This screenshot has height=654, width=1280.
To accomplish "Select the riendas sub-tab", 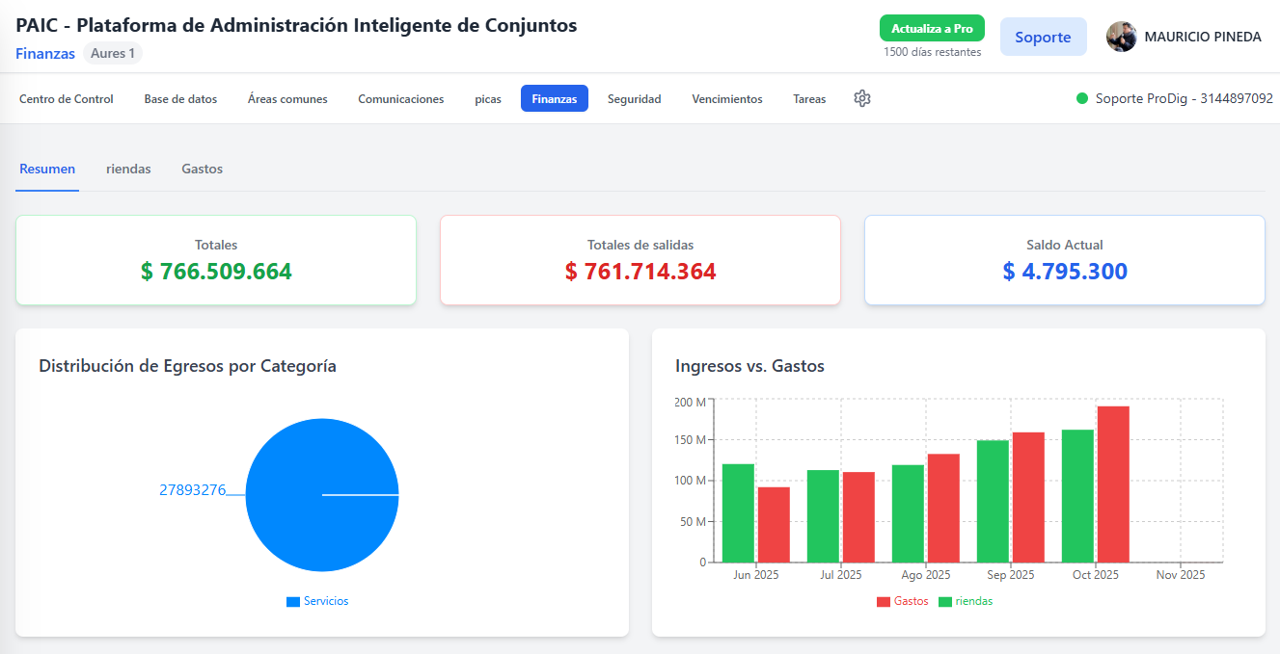I will [x=128, y=169].
